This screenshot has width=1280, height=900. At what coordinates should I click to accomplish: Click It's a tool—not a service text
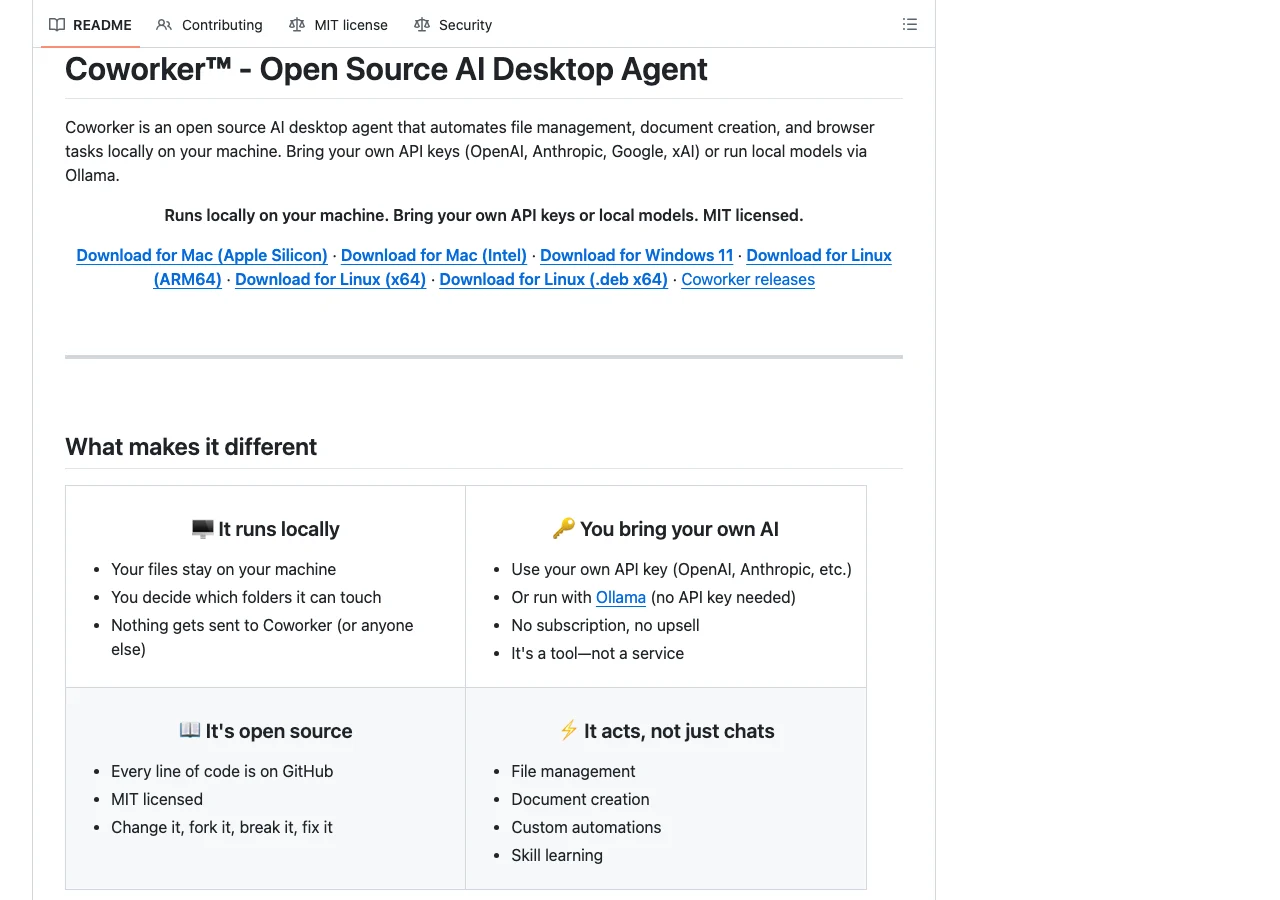597,653
